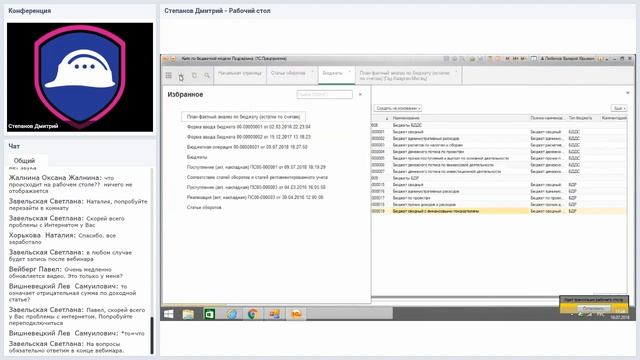
Task: Select Бюджет сводный с финансовыми показателями row
Action: tap(499, 211)
